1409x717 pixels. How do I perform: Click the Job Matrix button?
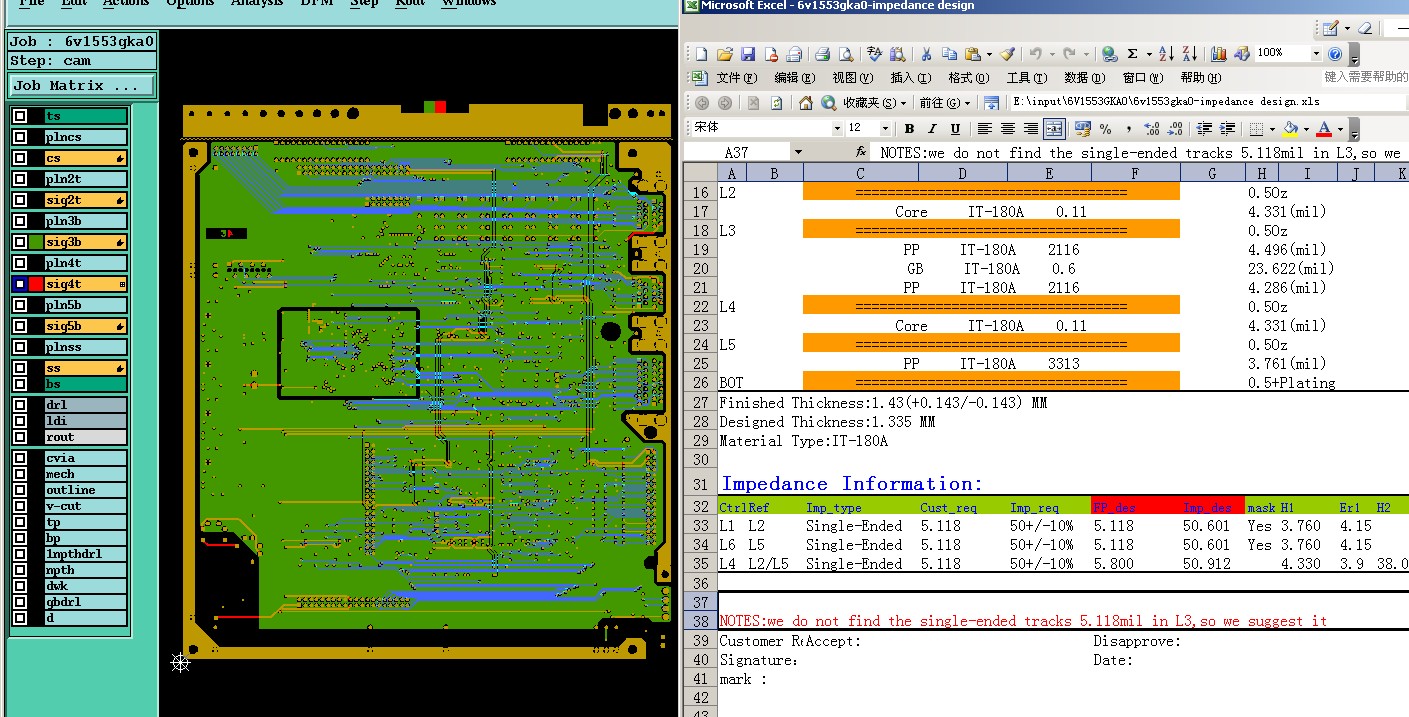[82, 86]
